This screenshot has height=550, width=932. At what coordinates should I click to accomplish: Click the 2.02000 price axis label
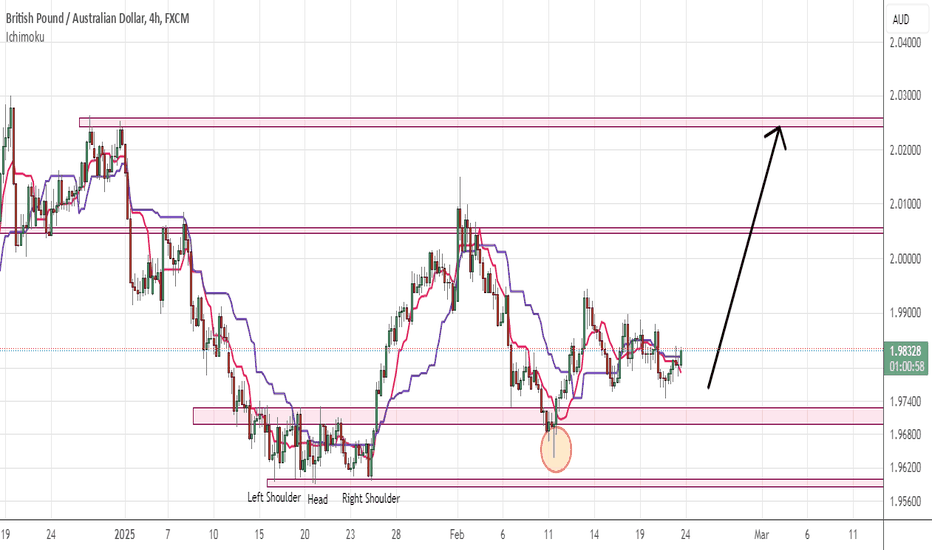(x=905, y=150)
